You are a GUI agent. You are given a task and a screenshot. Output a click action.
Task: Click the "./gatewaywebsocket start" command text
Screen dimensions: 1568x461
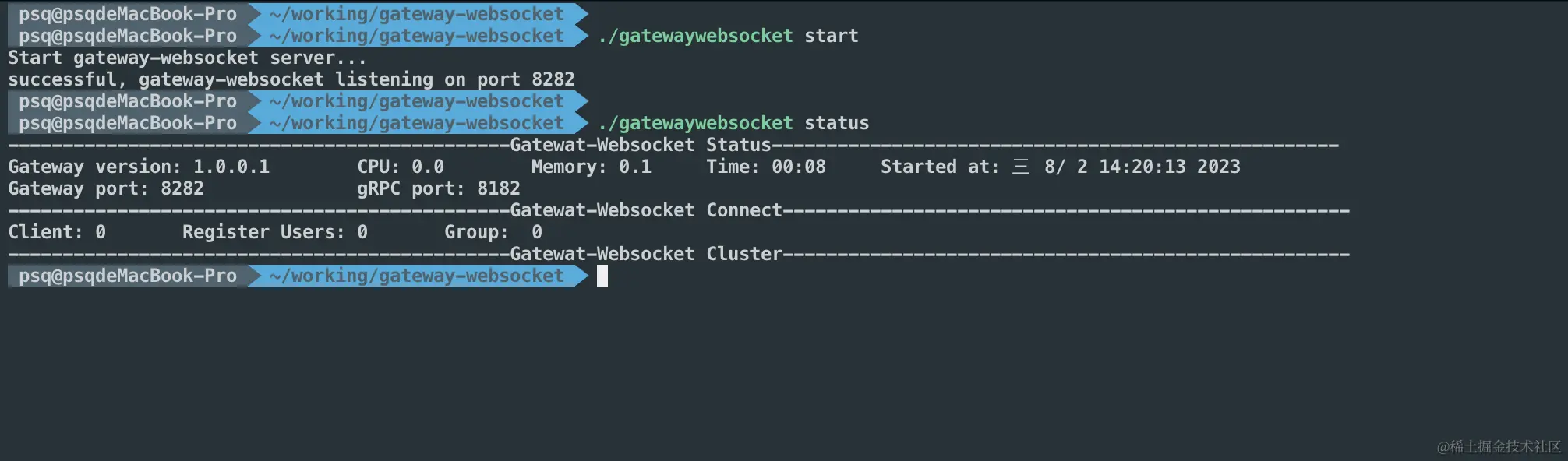728,36
